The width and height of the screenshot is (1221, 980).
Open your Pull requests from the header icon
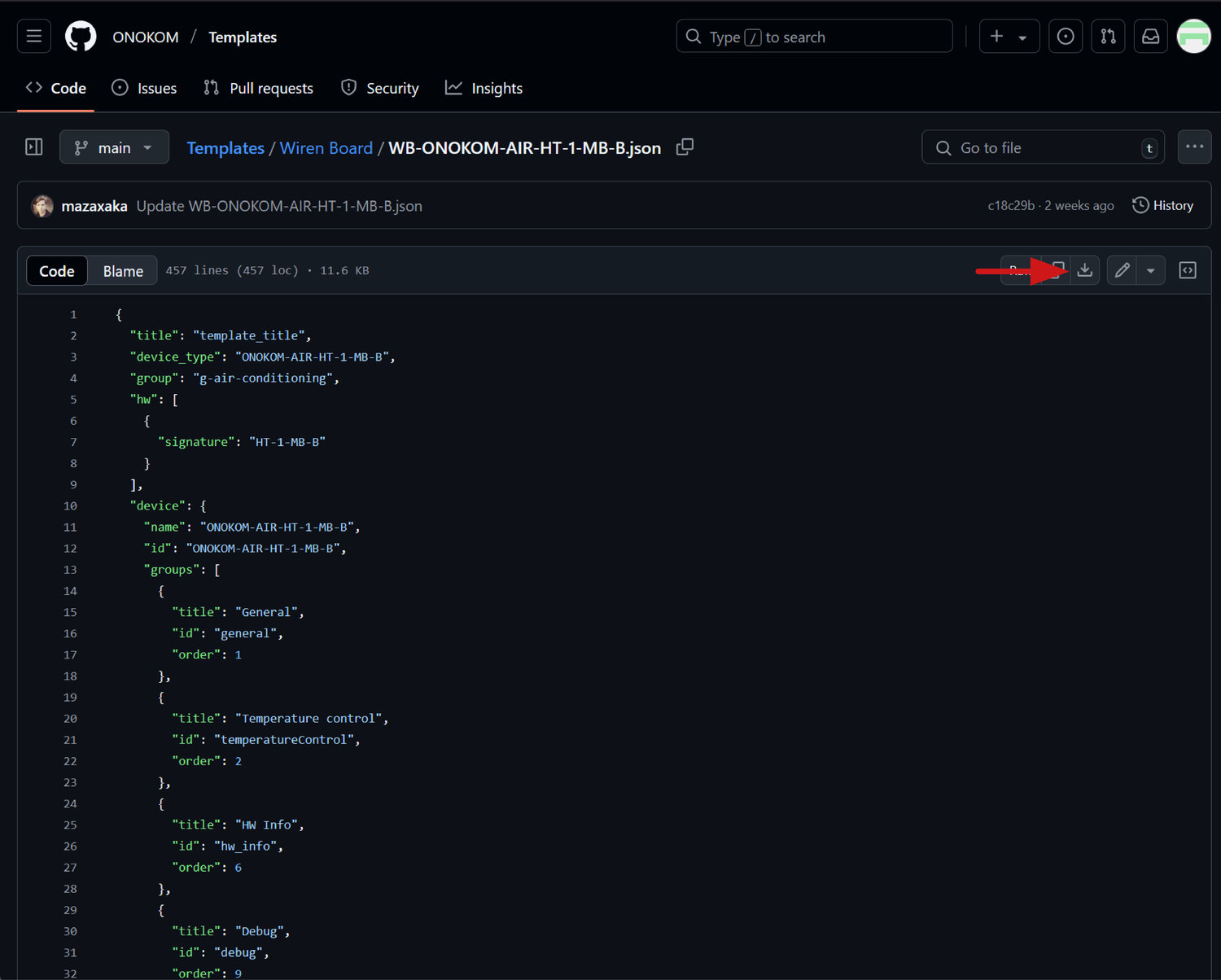click(x=1108, y=37)
